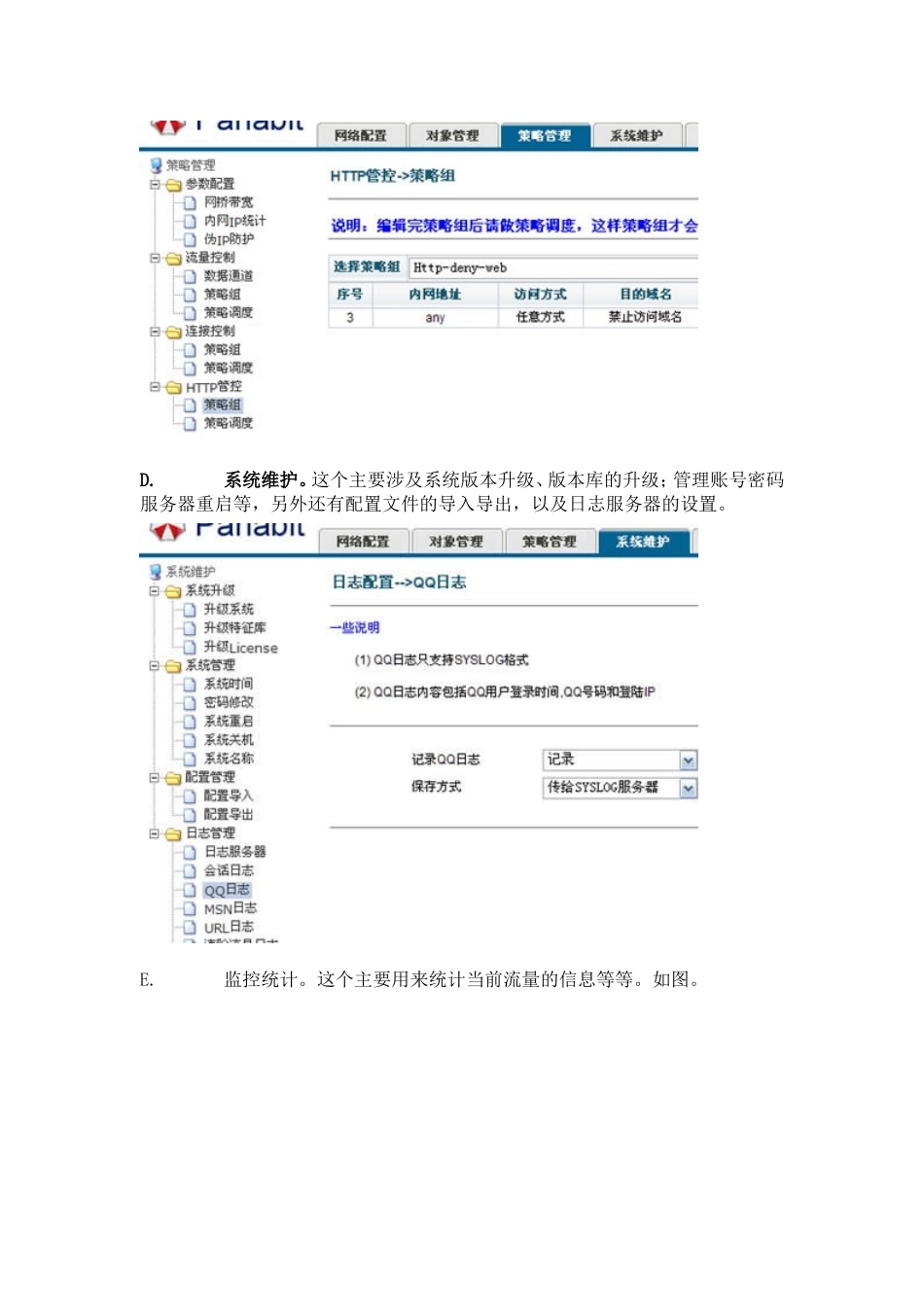Image resolution: width=924 pixels, height=1307 pixels.
Task: Click the 配置管理 folder icon
Action: (173, 778)
